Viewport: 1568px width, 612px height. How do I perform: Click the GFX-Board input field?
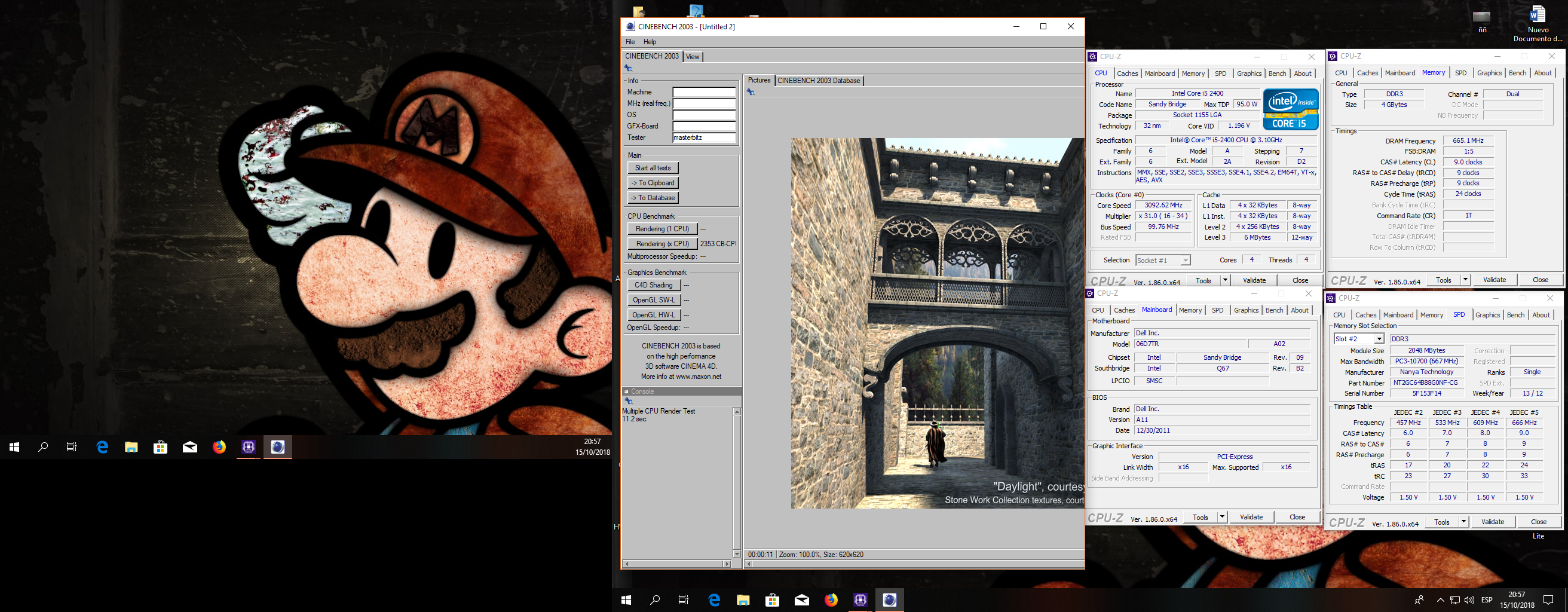point(705,126)
